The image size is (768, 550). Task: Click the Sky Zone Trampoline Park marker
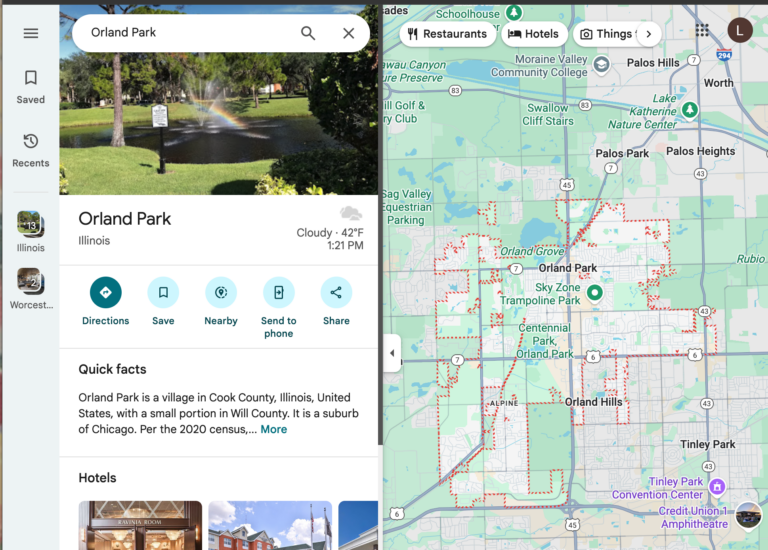point(594,293)
